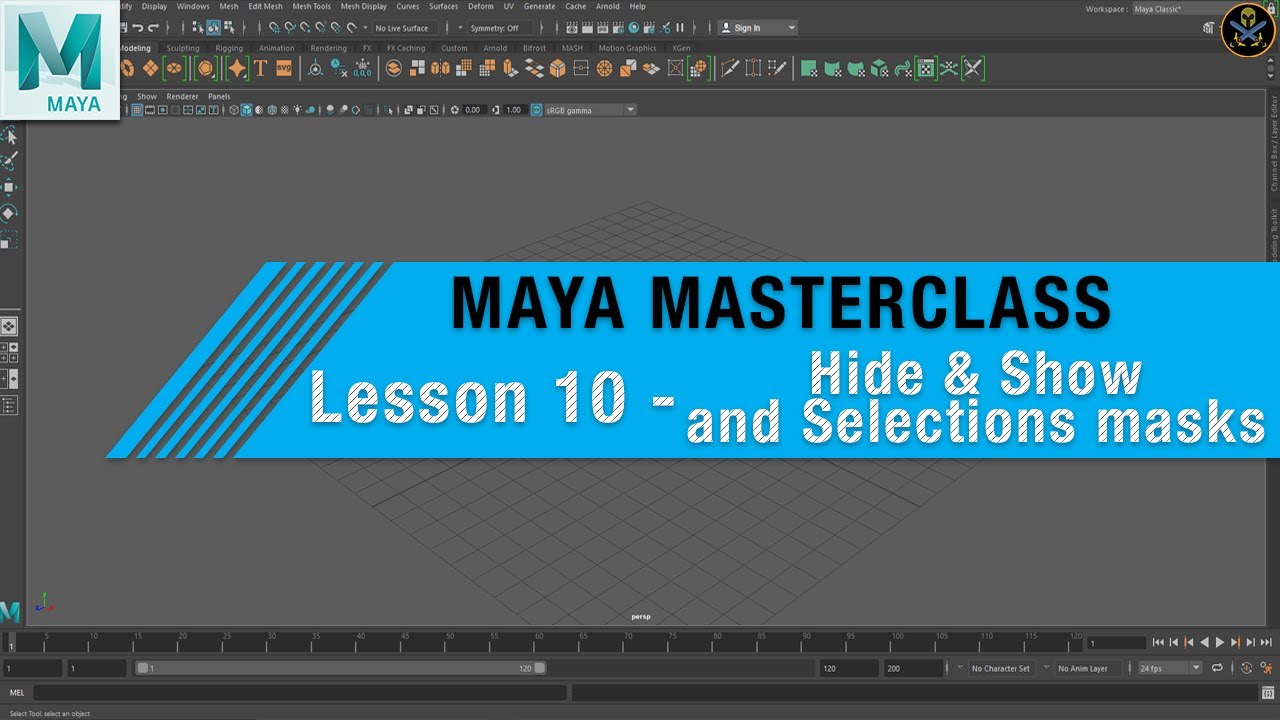Toggle the viewport grid display button
The image size is (1280, 720).
(137, 110)
